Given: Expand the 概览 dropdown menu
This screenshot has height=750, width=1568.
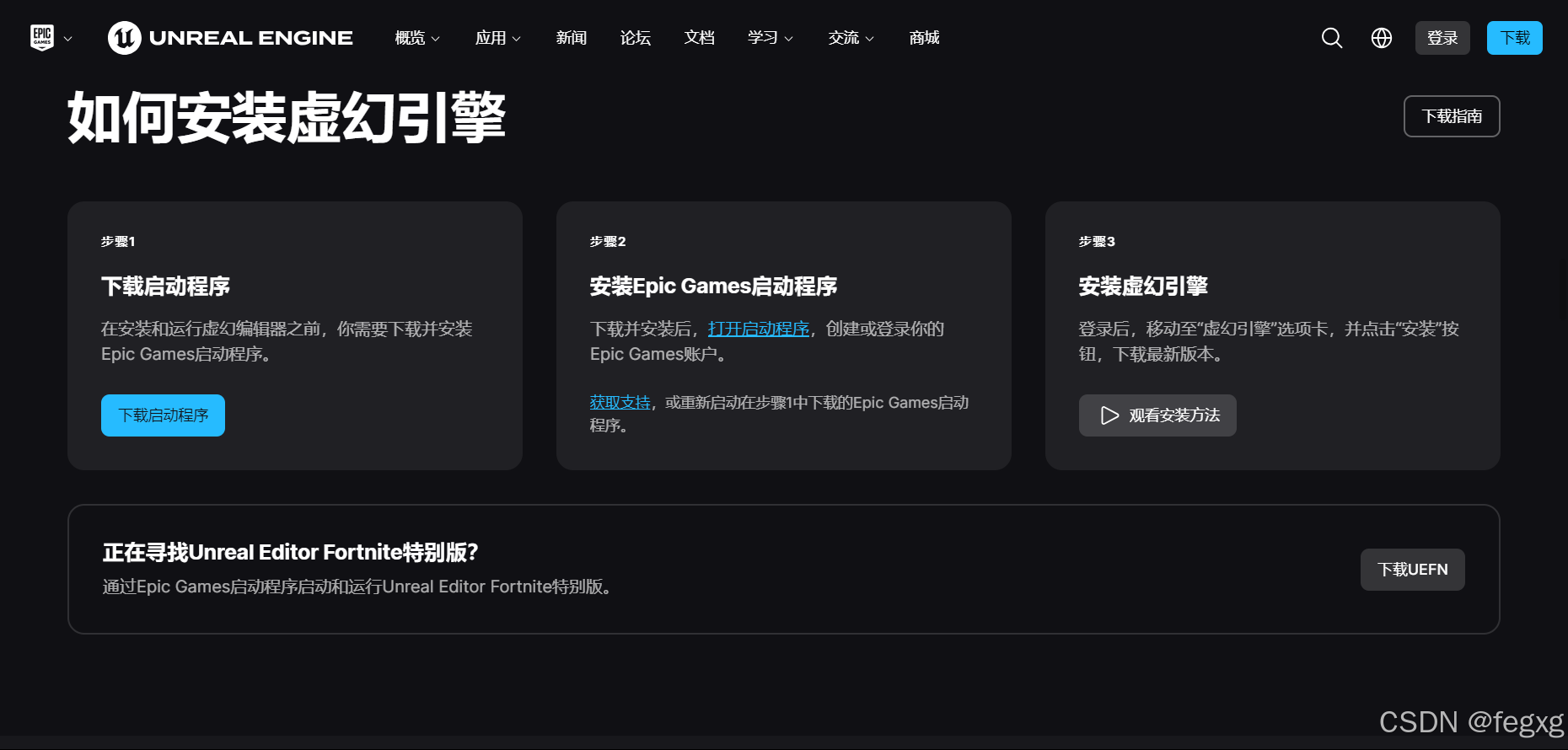Looking at the screenshot, I should 417,38.
